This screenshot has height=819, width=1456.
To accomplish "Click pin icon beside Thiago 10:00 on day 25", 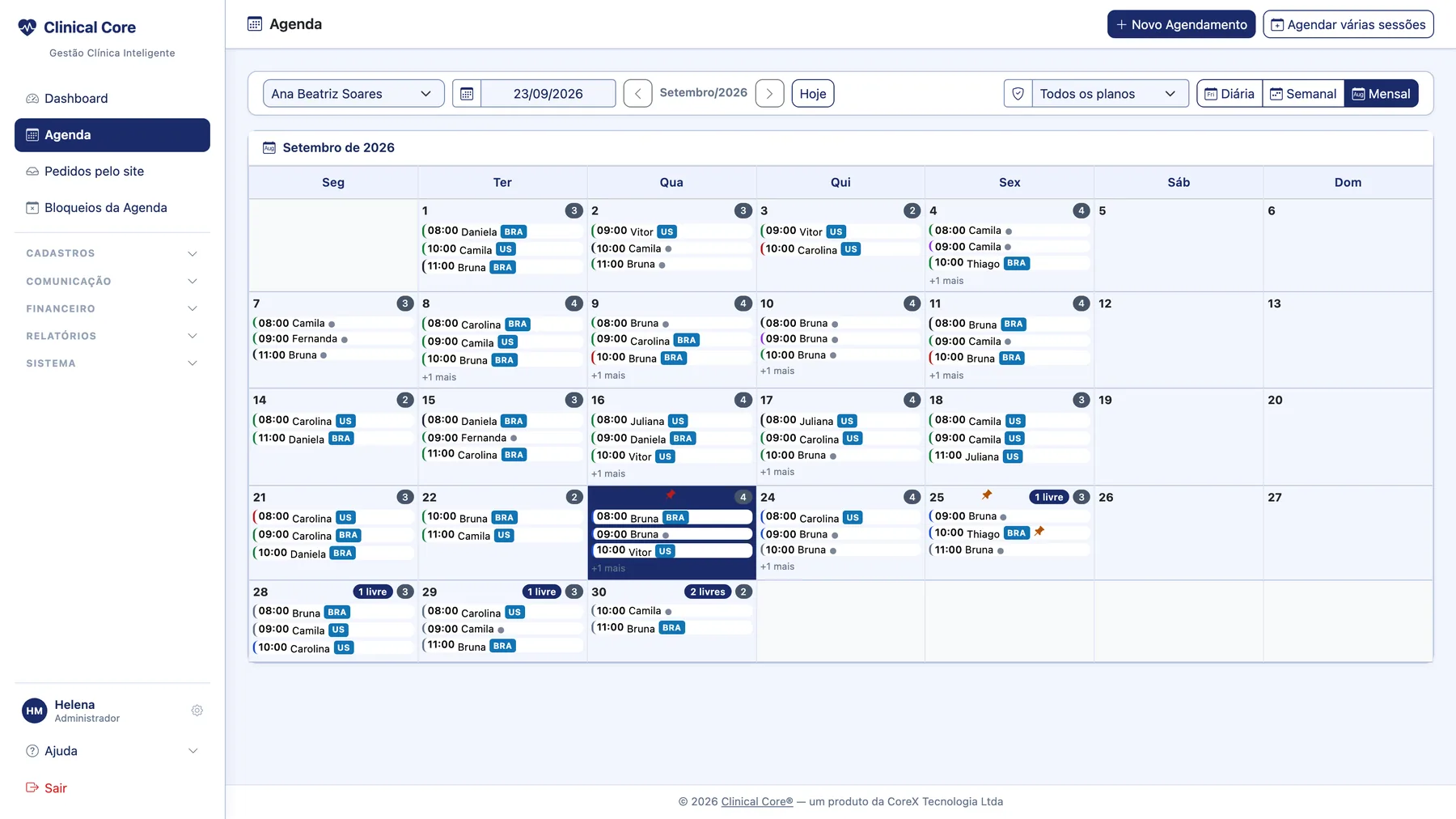I will click(x=1039, y=531).
